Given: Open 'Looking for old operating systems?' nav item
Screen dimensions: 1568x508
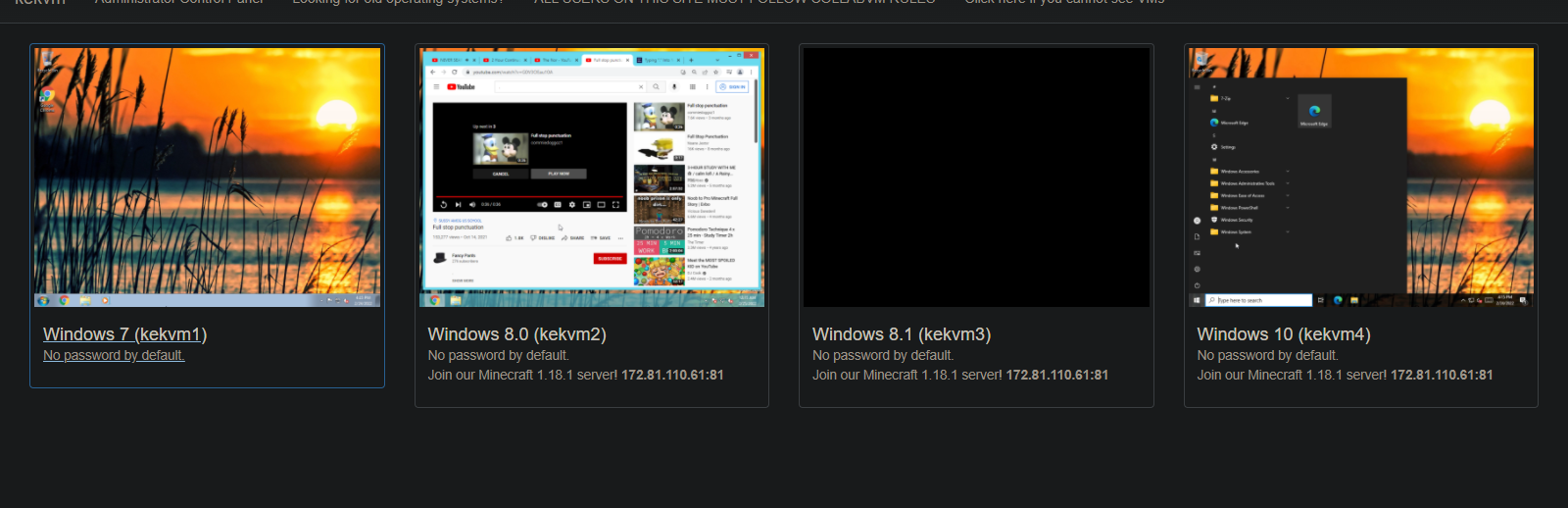Looking at the screenshot, I should [x=398, y=3].
